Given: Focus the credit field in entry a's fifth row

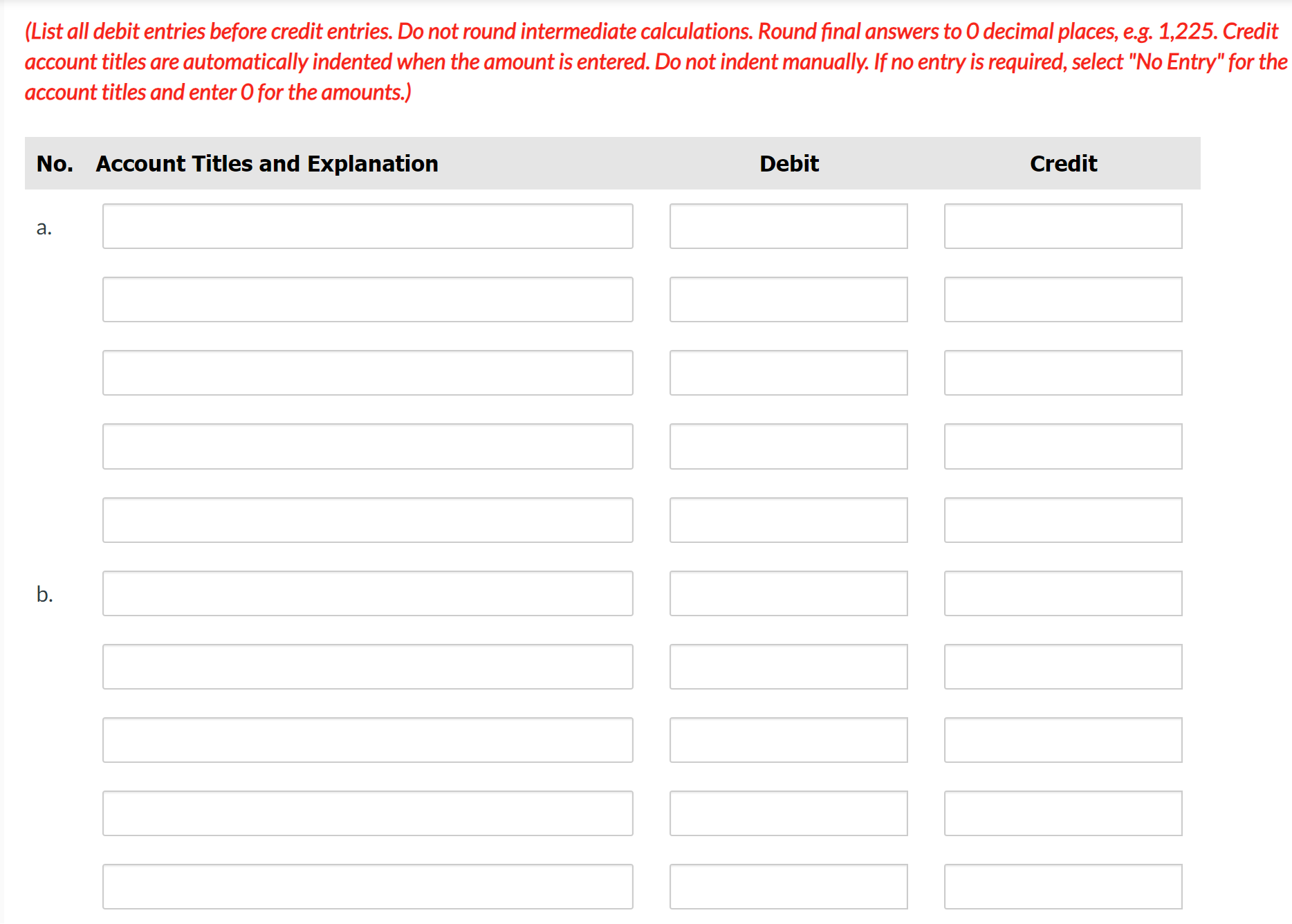Looking at the screenshot, I should 1063,520.
